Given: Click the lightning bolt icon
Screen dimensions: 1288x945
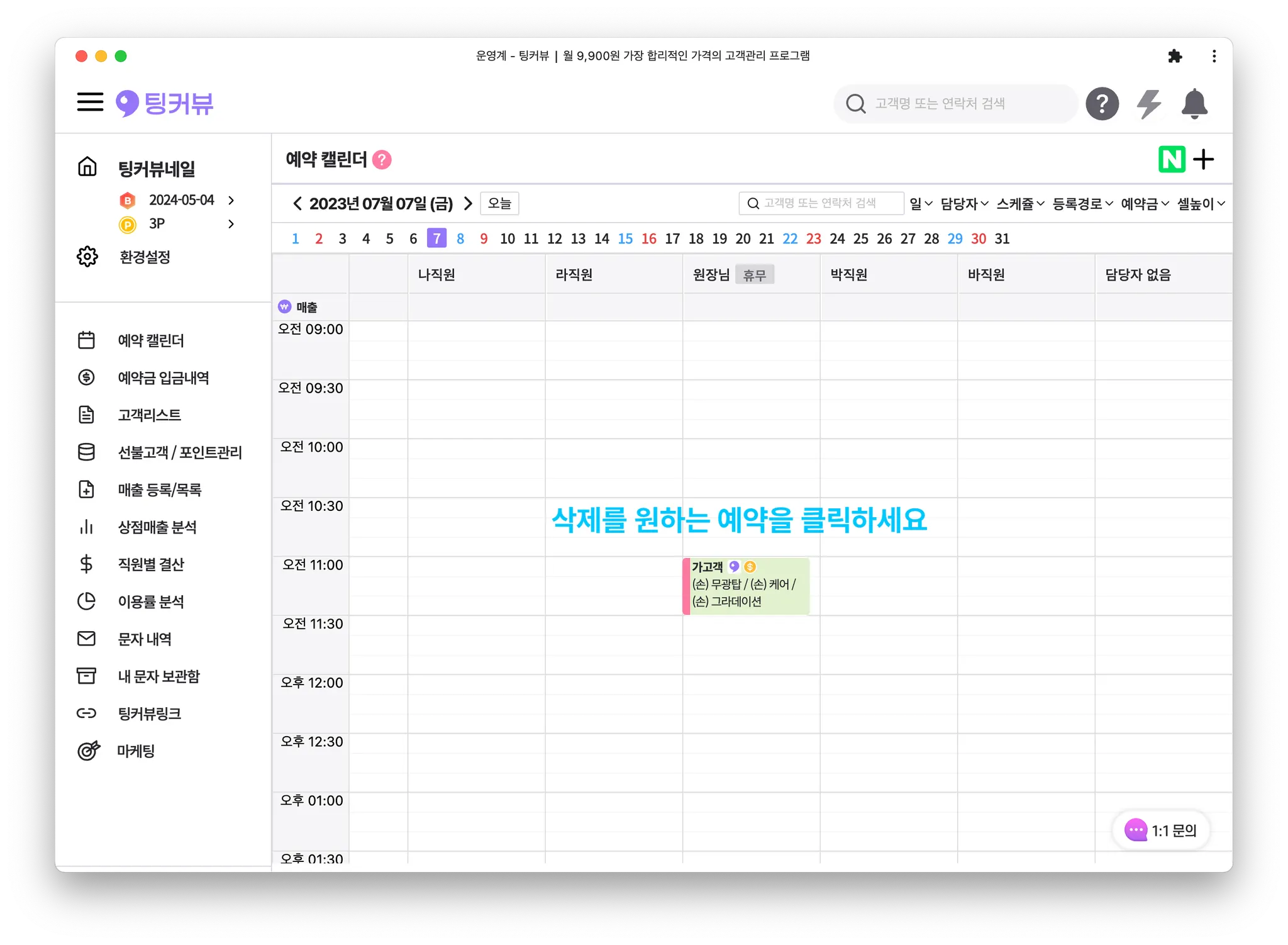Looking at the screenshot, I should (1148, 104).
